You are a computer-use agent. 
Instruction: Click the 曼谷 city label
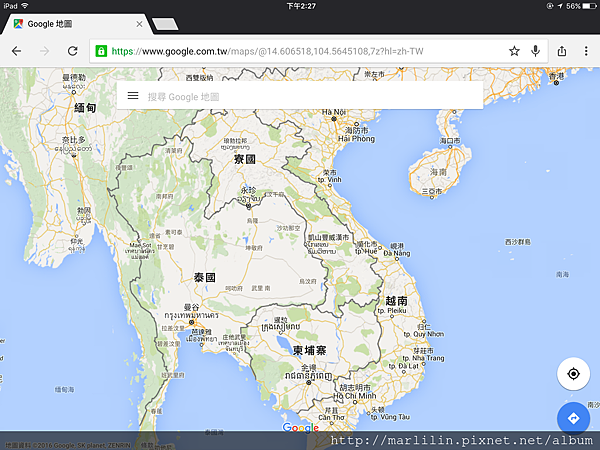coord(191,307)
